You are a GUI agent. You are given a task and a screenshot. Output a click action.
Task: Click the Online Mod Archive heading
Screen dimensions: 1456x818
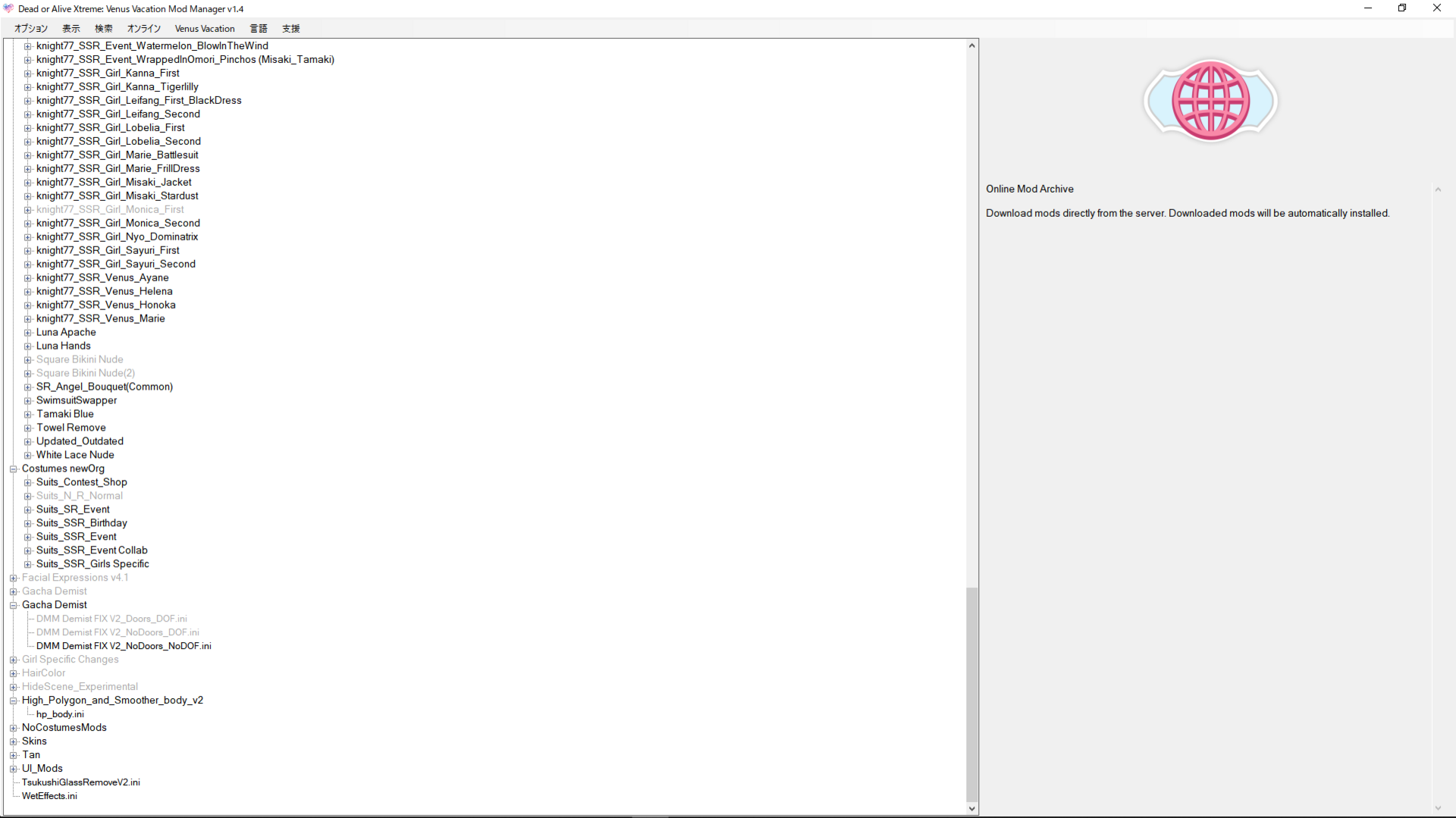pyautogui.click(x=1030, y=190)
